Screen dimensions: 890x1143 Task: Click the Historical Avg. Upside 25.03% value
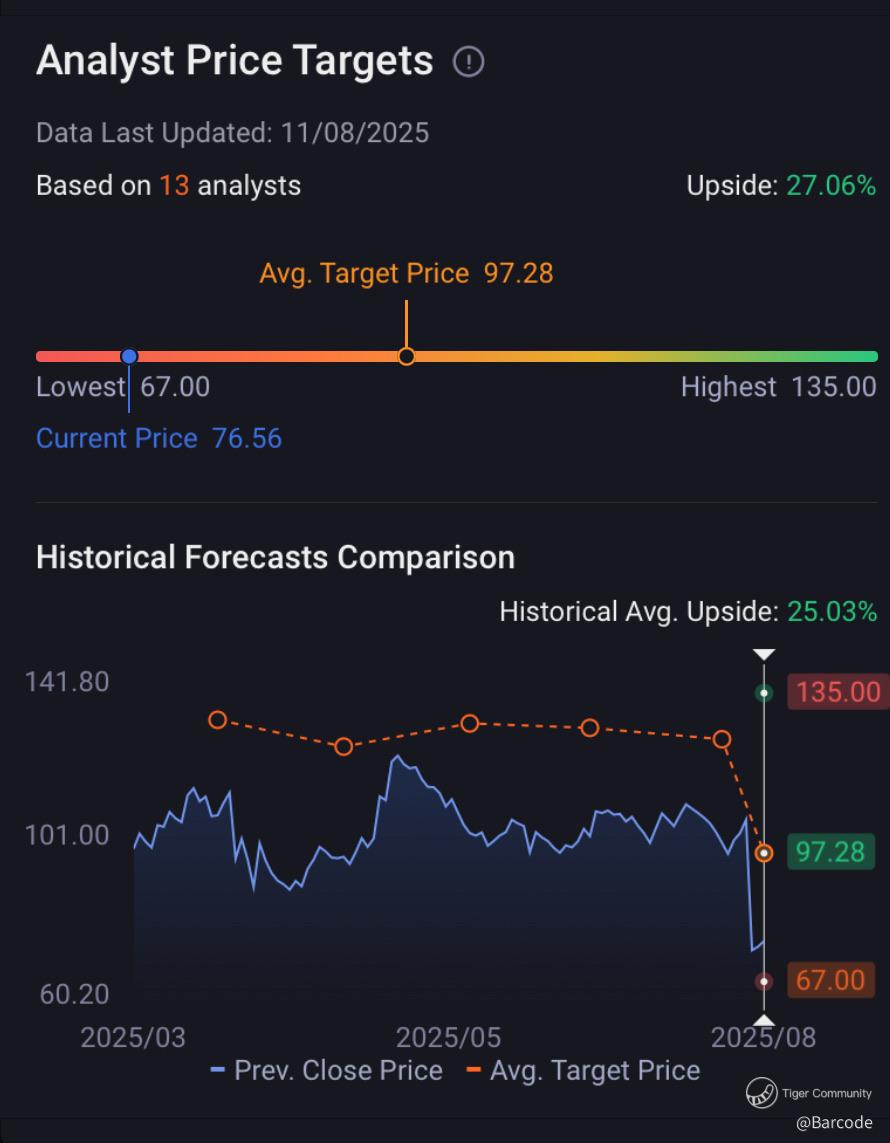point(832,611)
